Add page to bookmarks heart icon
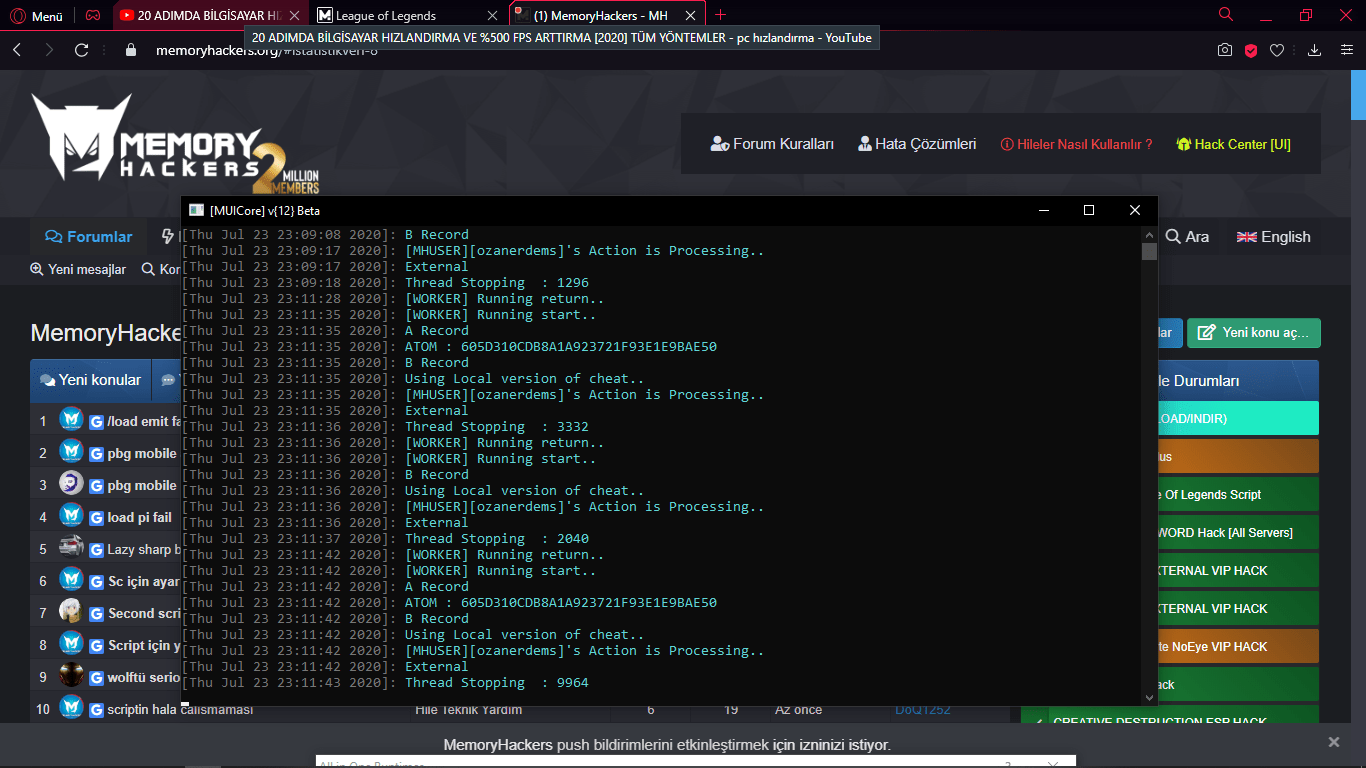Screen dimensions: 1366x768 [x=1277, y=50]
